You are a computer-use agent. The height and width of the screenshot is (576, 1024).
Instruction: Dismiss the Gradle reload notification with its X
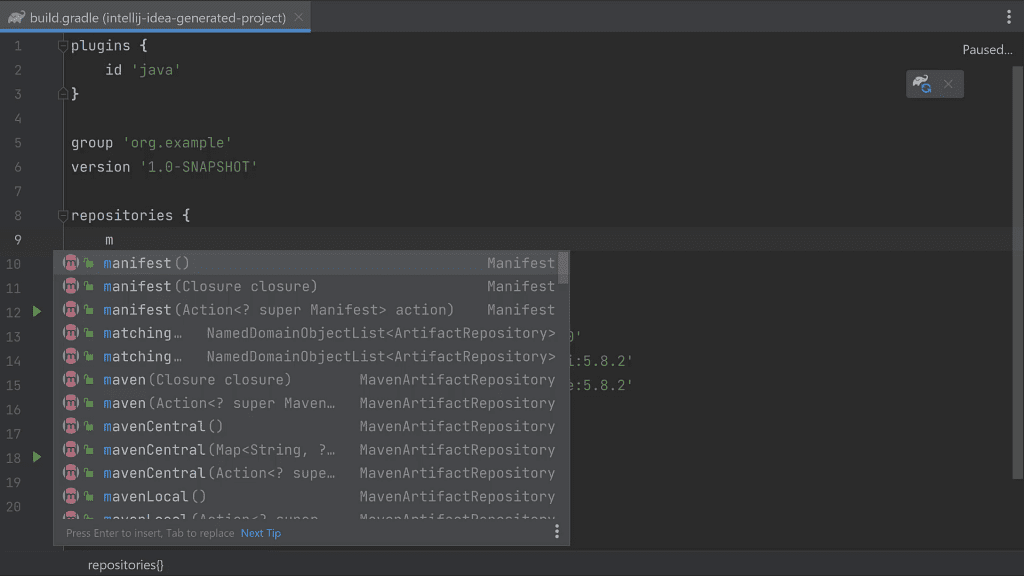947,84
